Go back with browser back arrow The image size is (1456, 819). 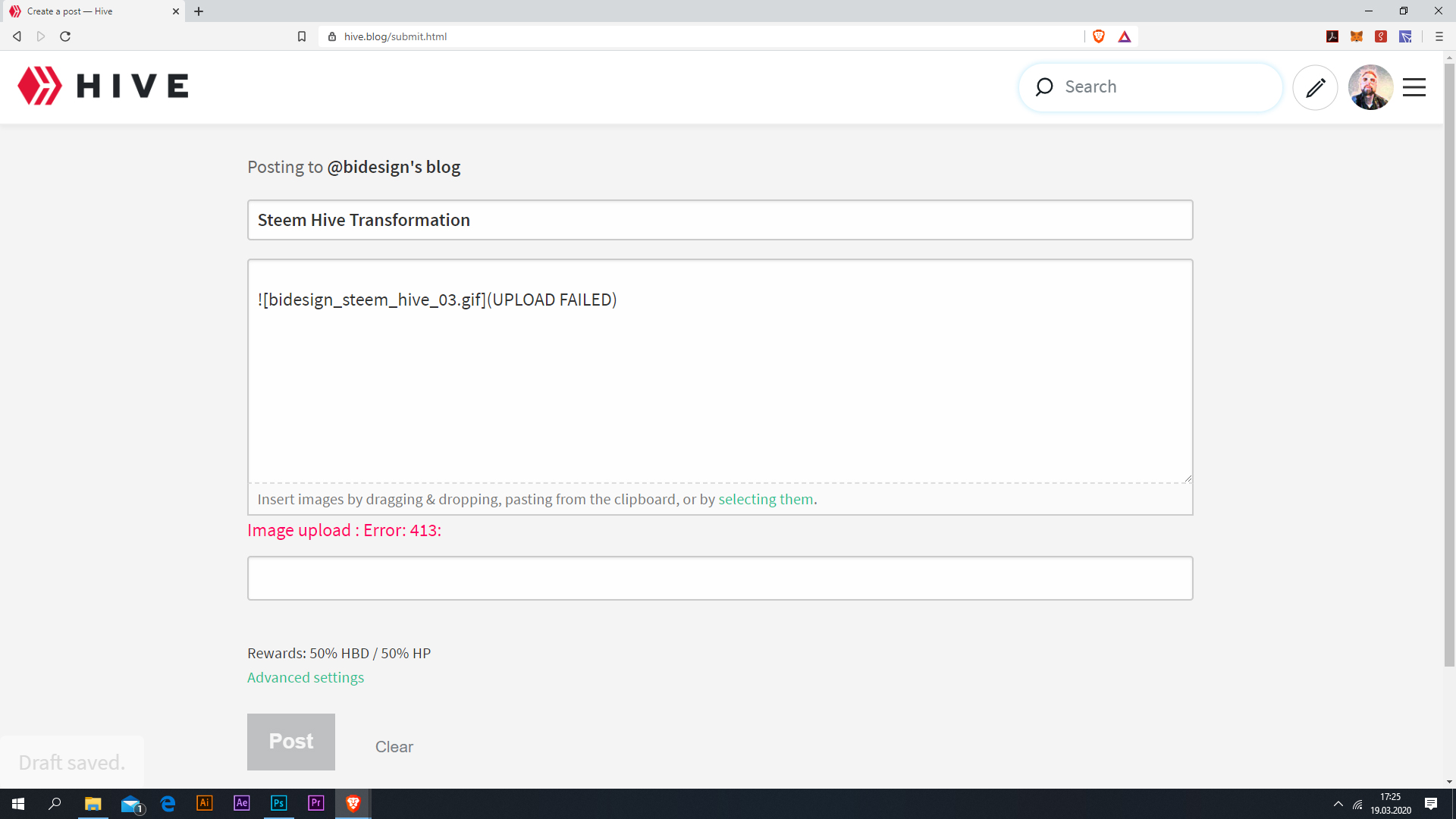(17, 36)
